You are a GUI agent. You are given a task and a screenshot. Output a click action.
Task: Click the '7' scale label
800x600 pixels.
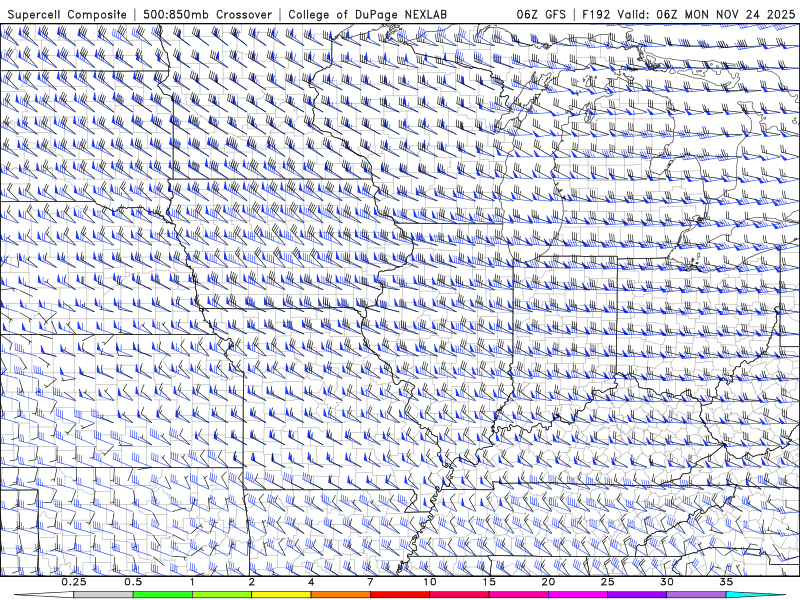370,582
